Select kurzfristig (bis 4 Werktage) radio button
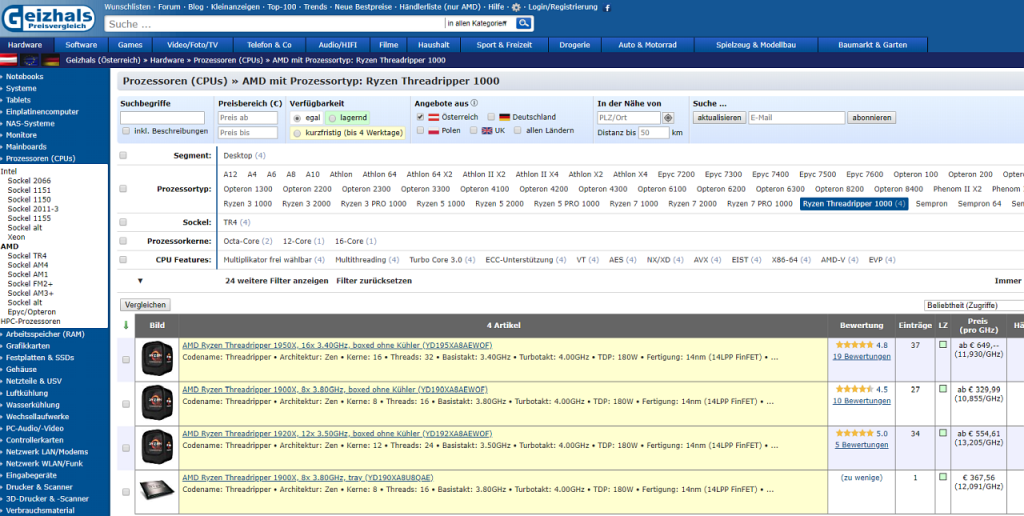Screen dimensions: 1024x516 (298, 133)
